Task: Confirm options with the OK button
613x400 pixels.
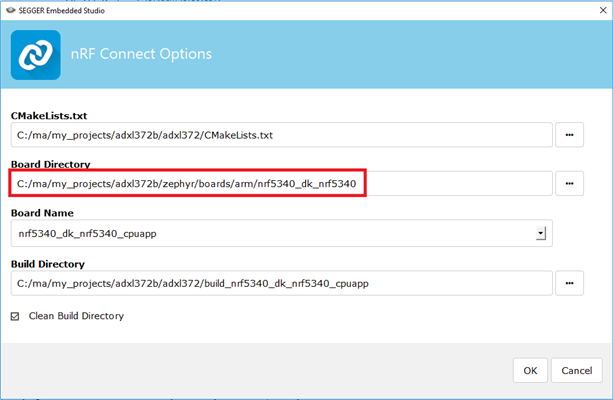Action: [530, 370]
